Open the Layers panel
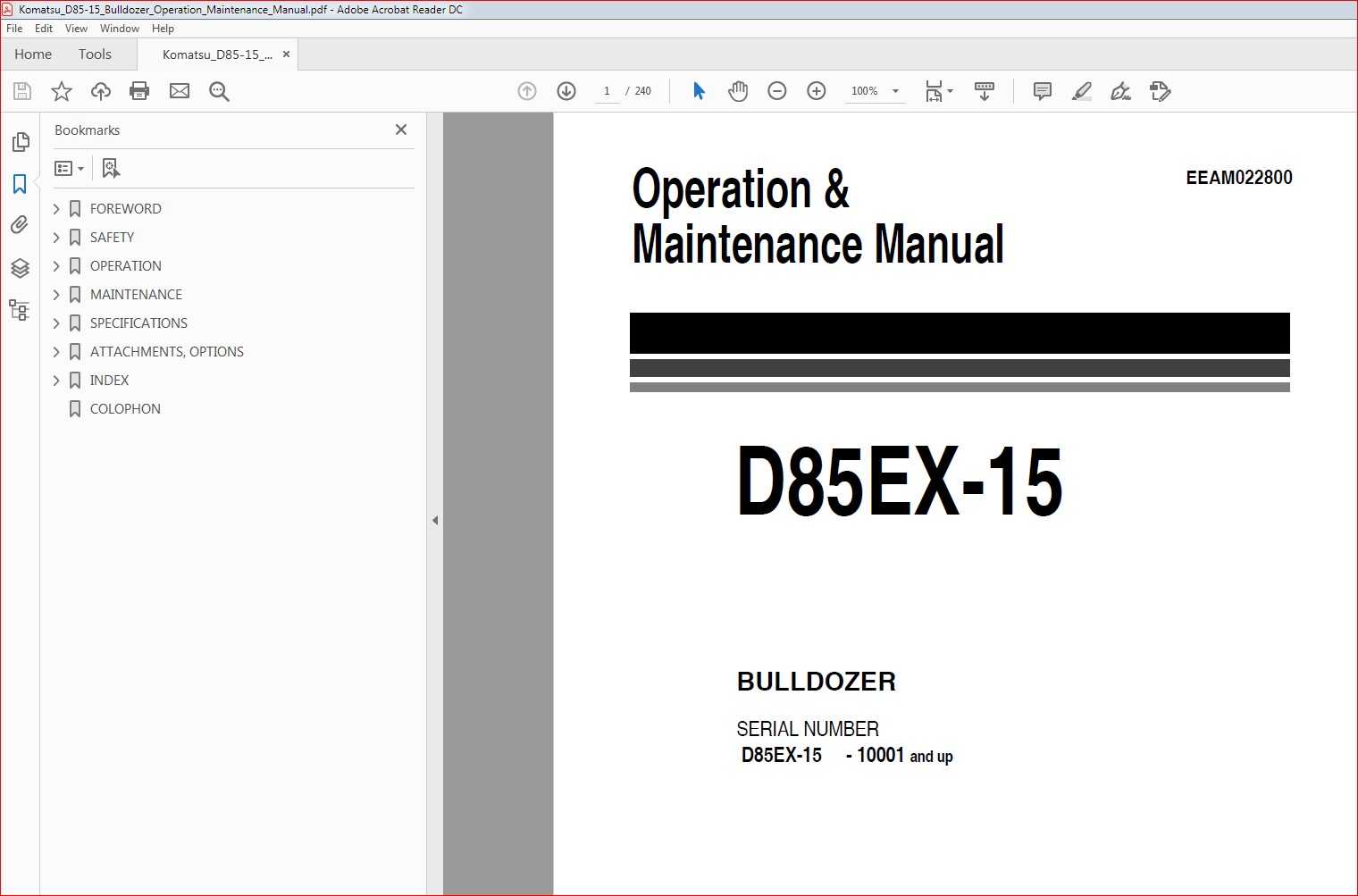This screenshot has width=1358, height=896. click(x=20, y=268)
